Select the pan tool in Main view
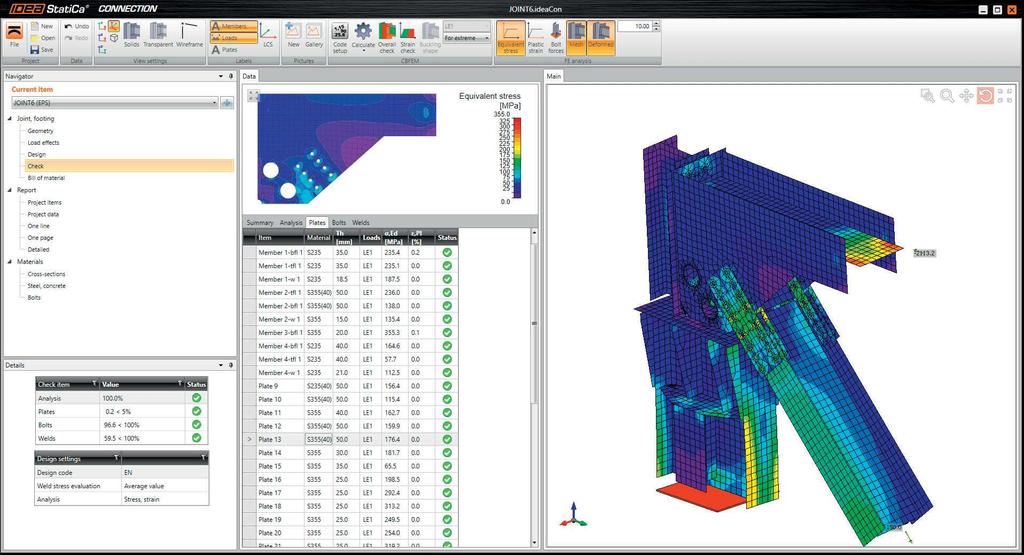1024x555 pixels. click(x=967, y=96)
